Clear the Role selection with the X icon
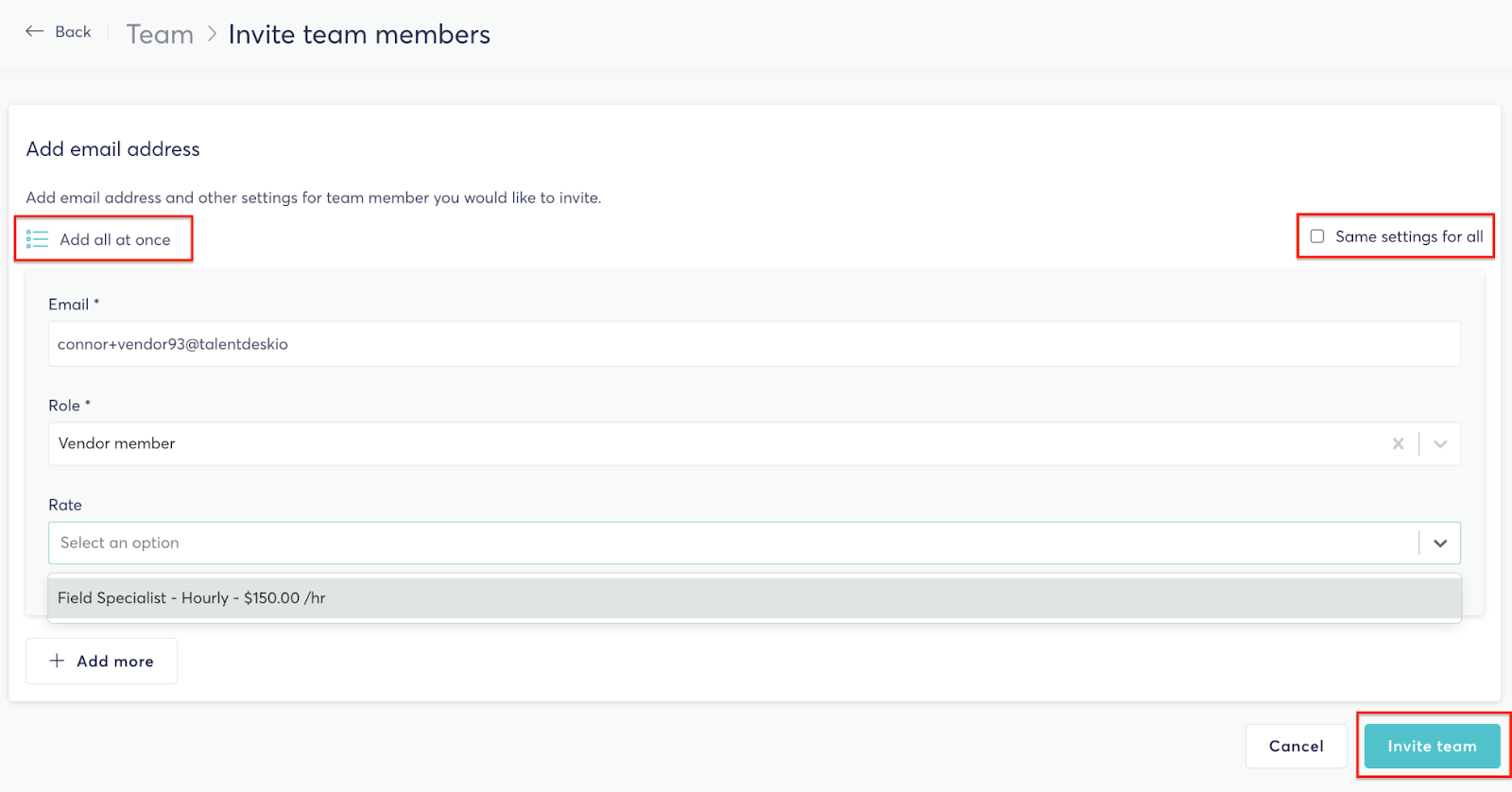1512x792 pixels. tap(1398, 444)
